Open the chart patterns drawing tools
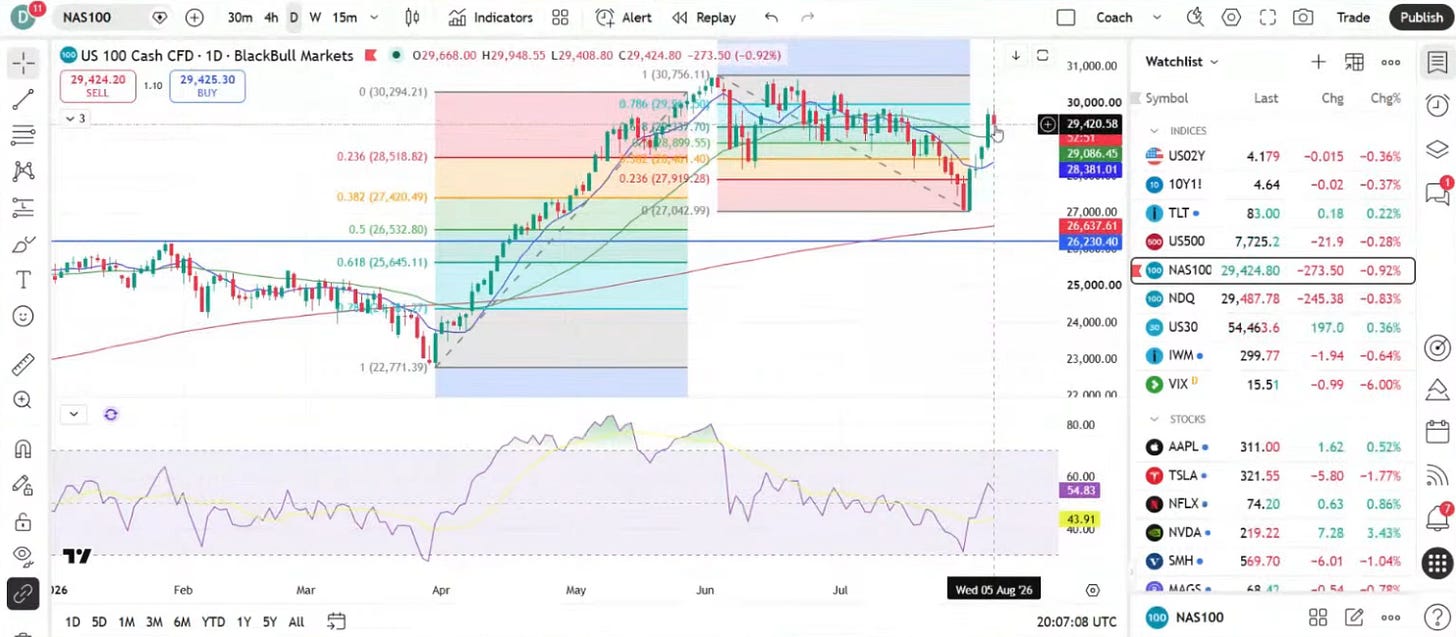1456x637 pixels. point(23,171)
